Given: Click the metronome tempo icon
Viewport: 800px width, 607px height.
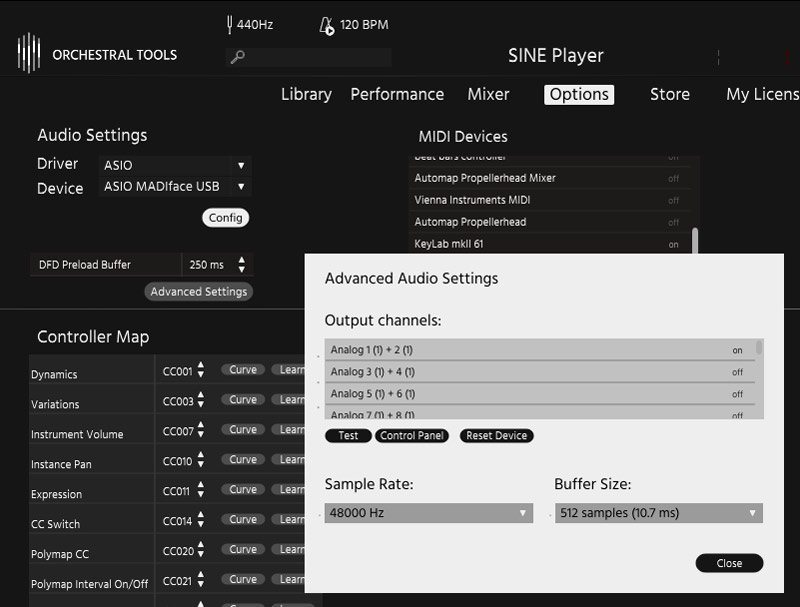Looking at the screenshot, I should (x=326, y=25).
